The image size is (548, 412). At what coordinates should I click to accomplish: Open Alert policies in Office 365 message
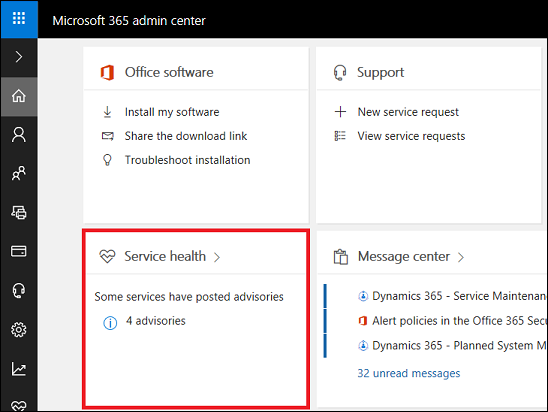(x=459, y=321)
